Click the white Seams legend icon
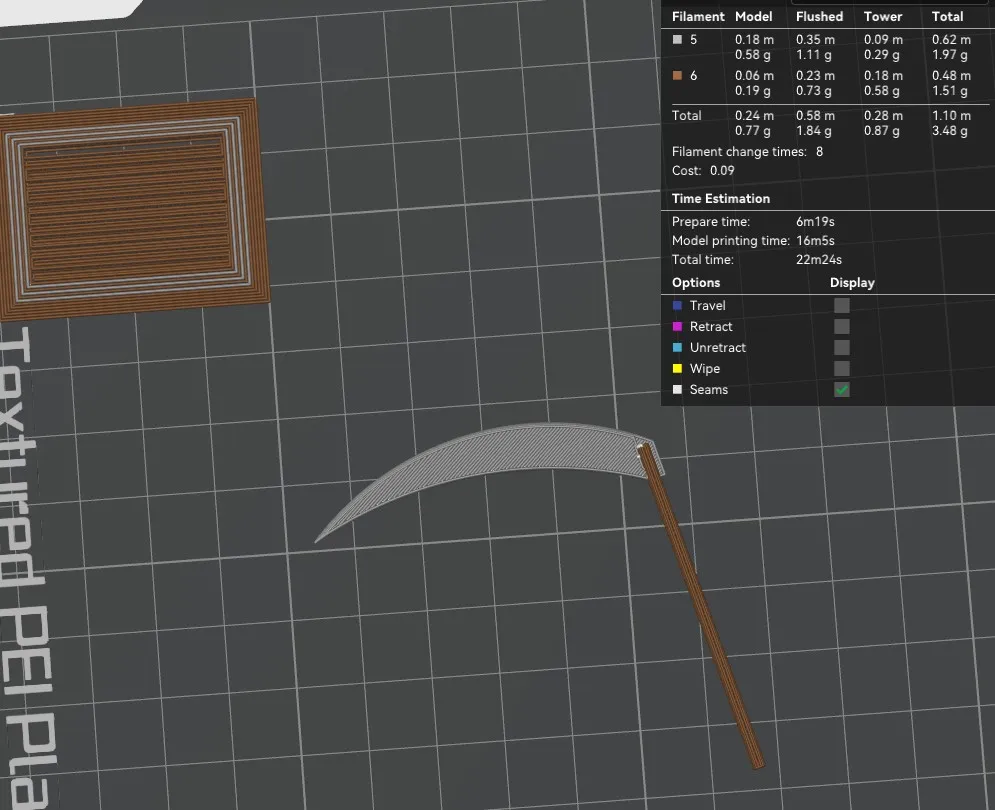Image resolution: width=995 pixels, height=810 pixels. (678, 390)
